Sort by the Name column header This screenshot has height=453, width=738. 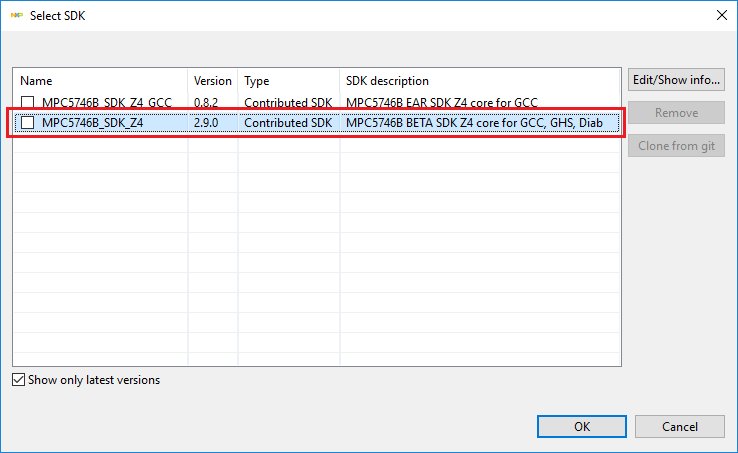(x=100, y=81)
